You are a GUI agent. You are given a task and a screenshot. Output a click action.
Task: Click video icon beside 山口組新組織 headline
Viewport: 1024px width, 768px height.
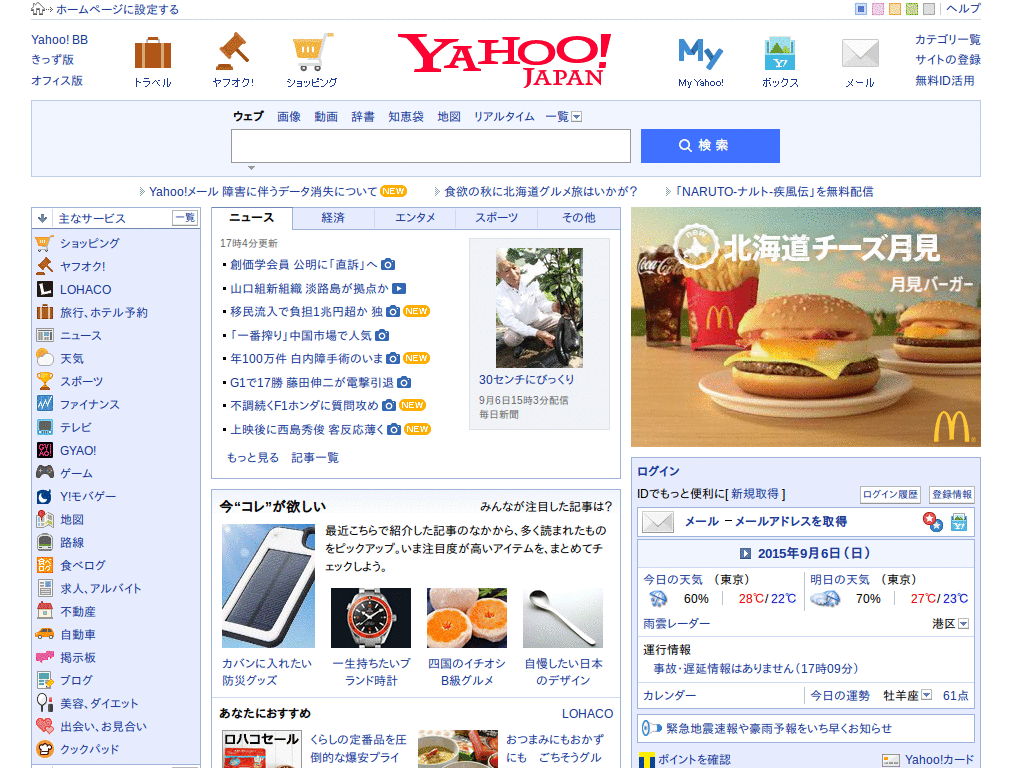click(x=399, y=288)
